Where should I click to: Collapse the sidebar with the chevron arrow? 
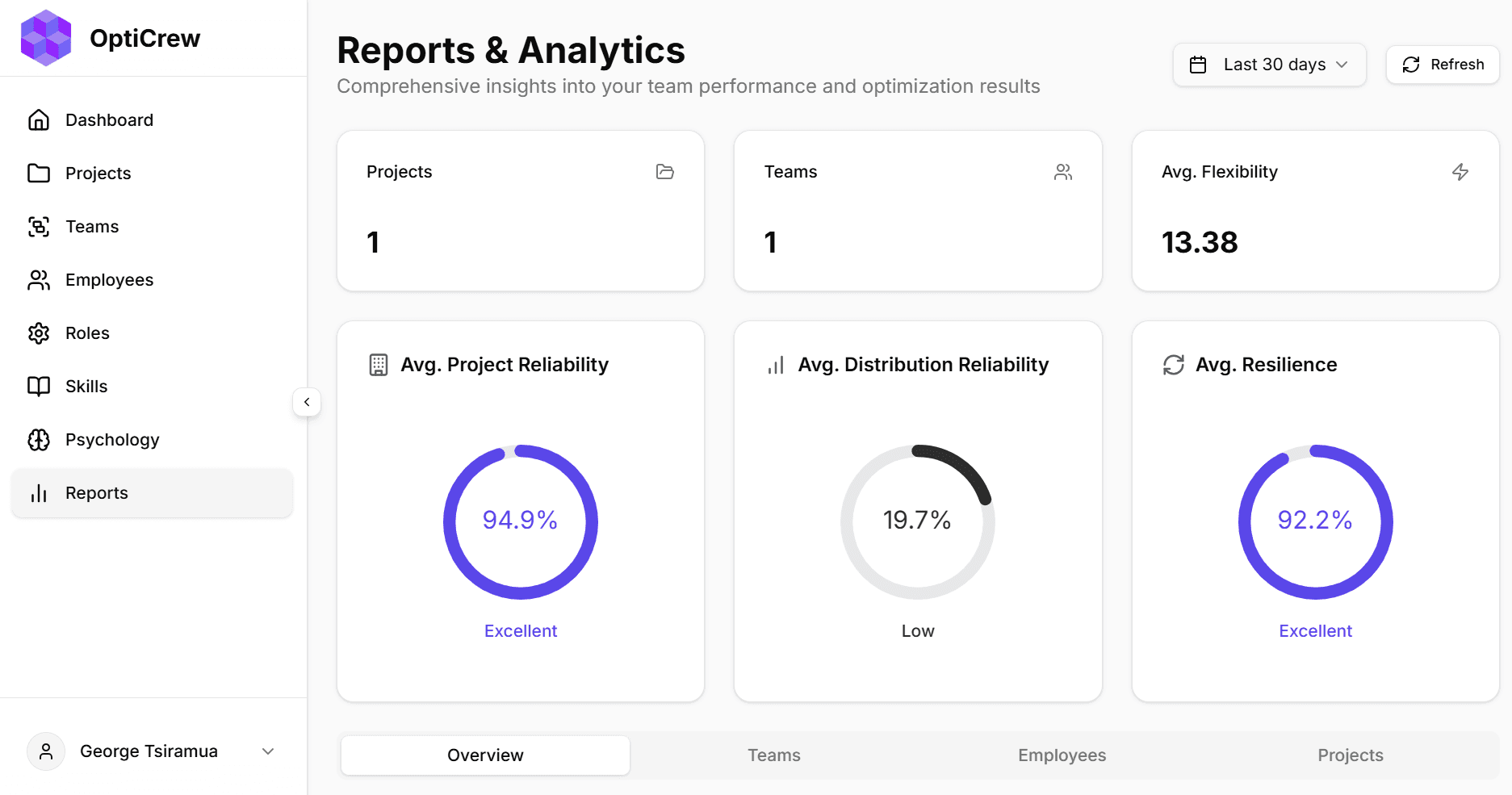[x=307, y=401]
